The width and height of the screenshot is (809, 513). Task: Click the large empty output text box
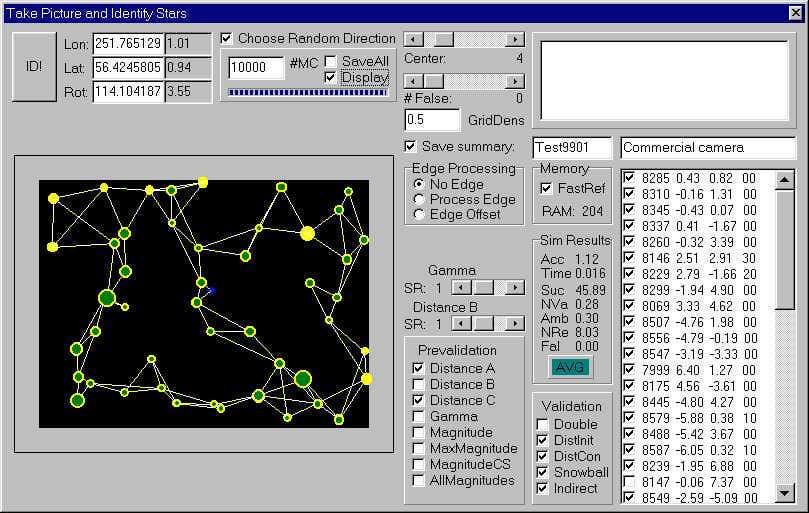click(665, 81)
